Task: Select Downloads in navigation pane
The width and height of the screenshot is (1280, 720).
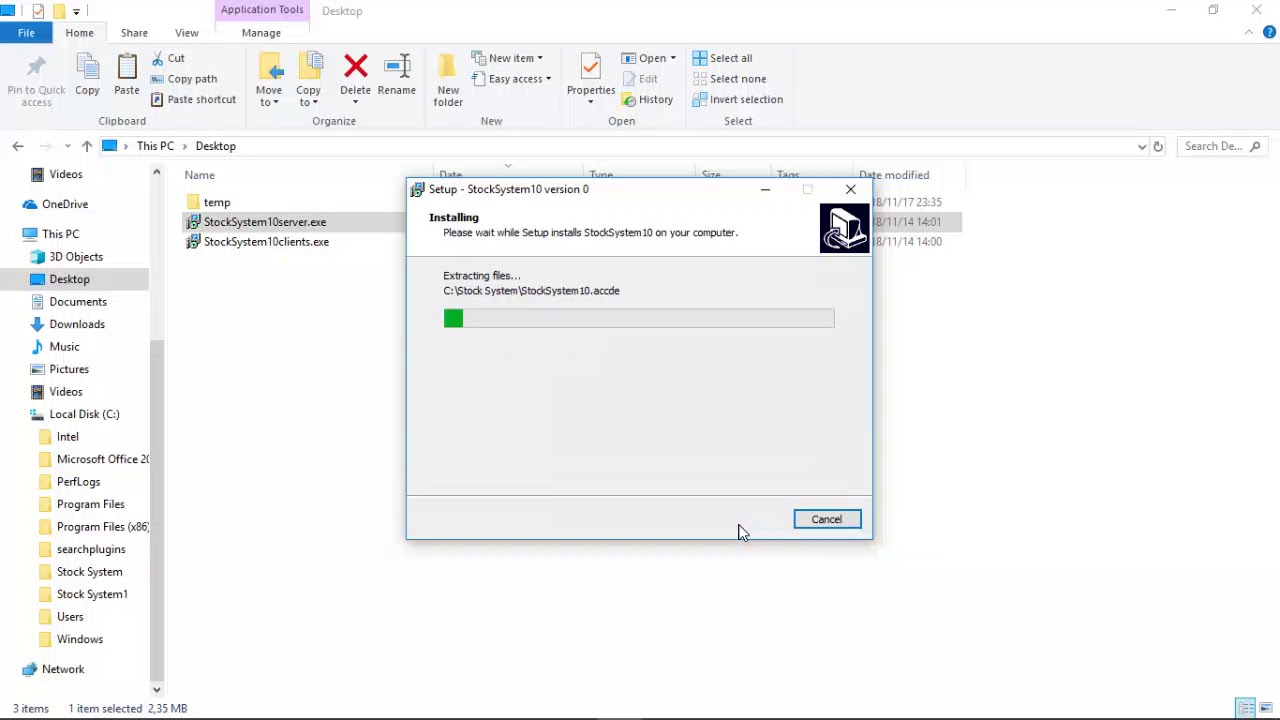Action: pos(77,324)
